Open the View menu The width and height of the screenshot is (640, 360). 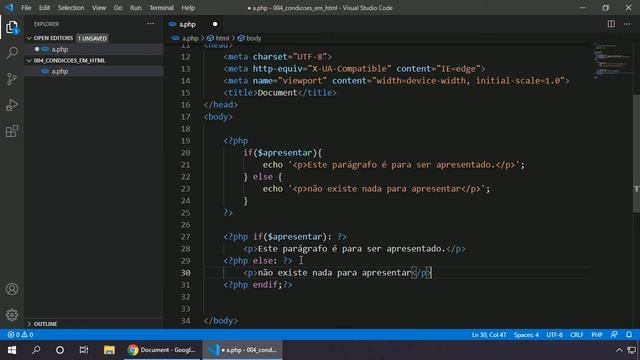pyautogui.click(x=99, y=7)
